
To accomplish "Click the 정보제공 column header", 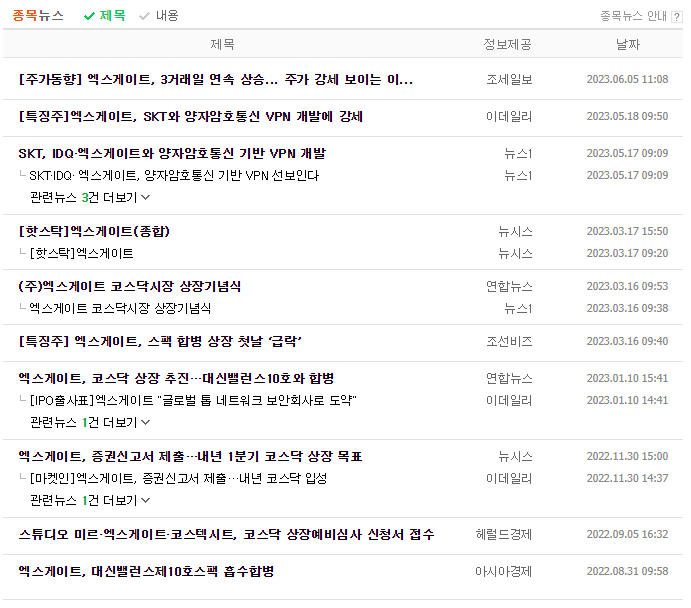I will coord(507,44).
